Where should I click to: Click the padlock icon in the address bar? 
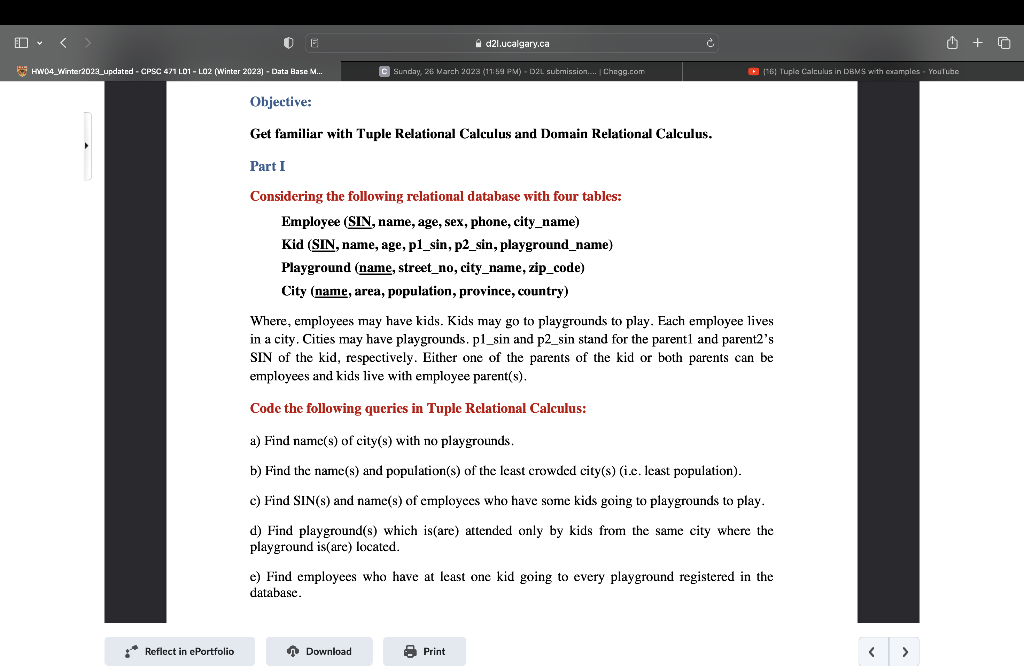pos(479,43)
